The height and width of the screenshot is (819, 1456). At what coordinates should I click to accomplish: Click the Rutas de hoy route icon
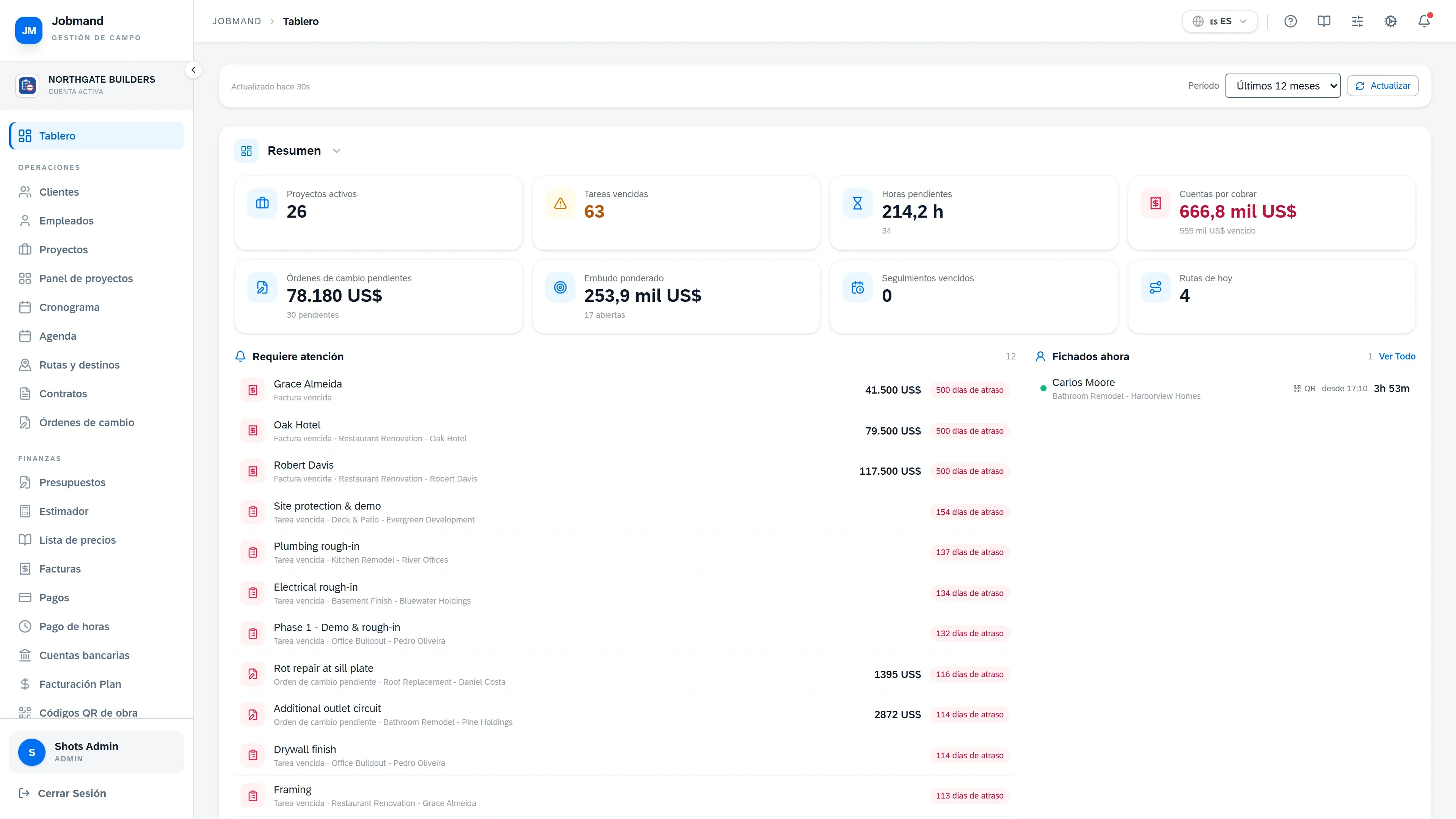tap(1155, 287)
